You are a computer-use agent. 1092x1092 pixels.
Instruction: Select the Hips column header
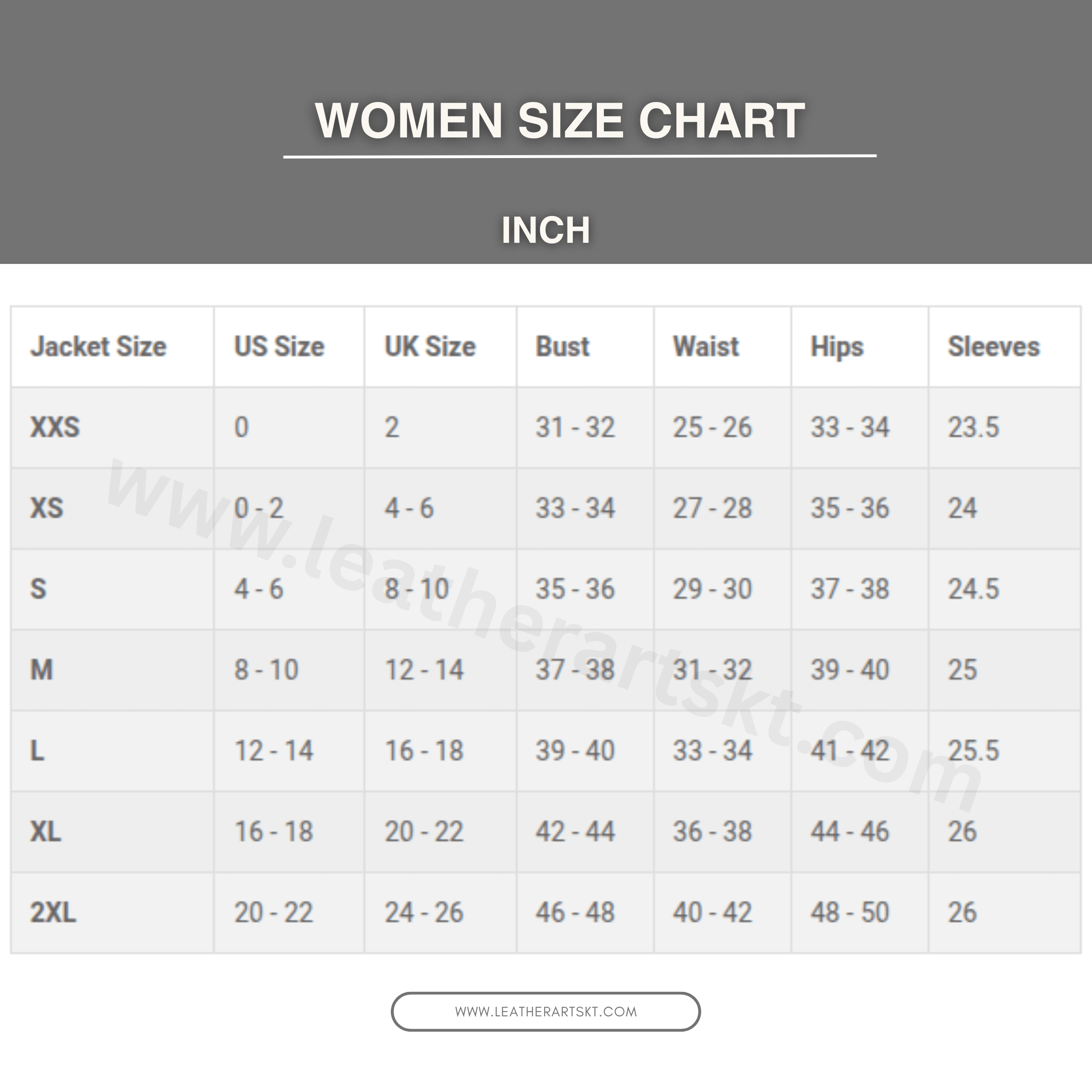click(837, 347)
